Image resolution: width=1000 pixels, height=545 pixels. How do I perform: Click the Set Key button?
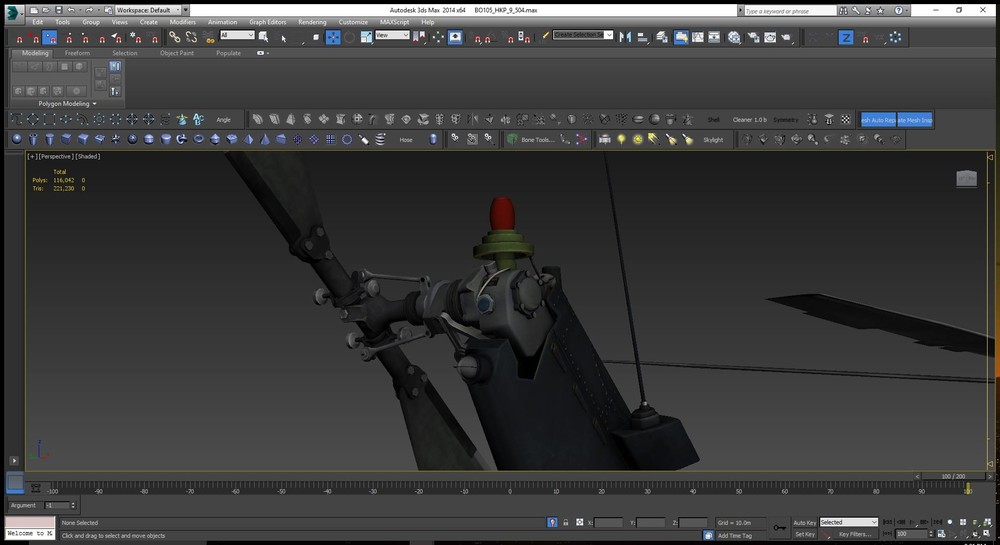click(804, 534)
